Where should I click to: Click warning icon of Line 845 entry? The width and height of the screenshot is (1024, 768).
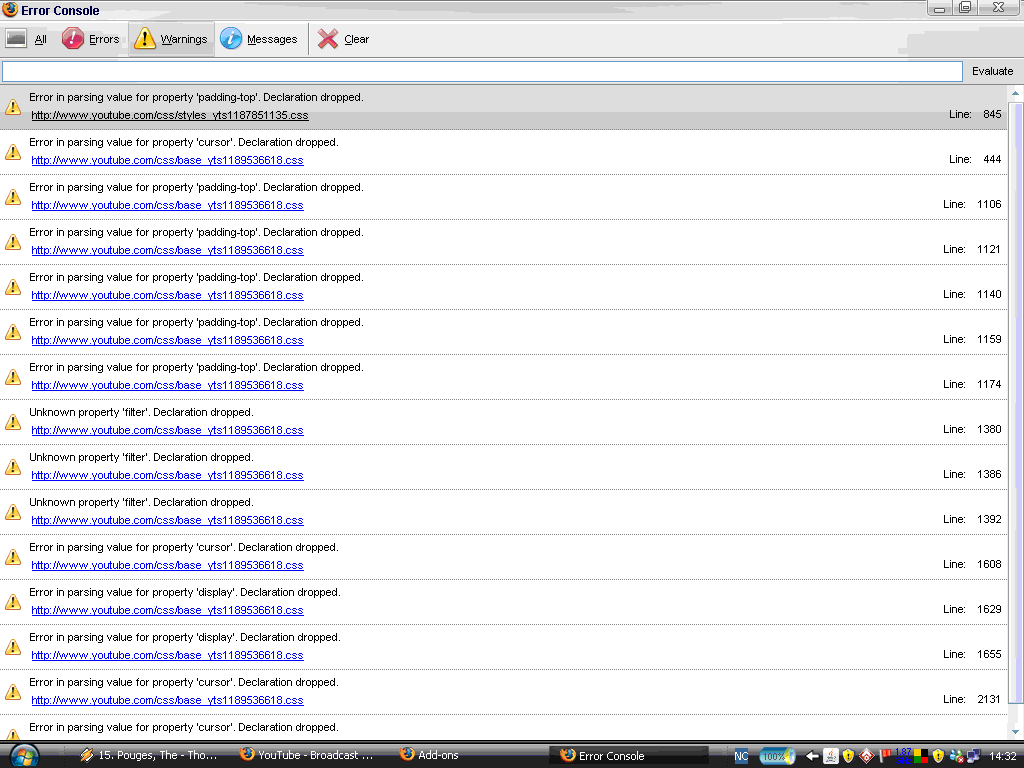click(13, 107)
